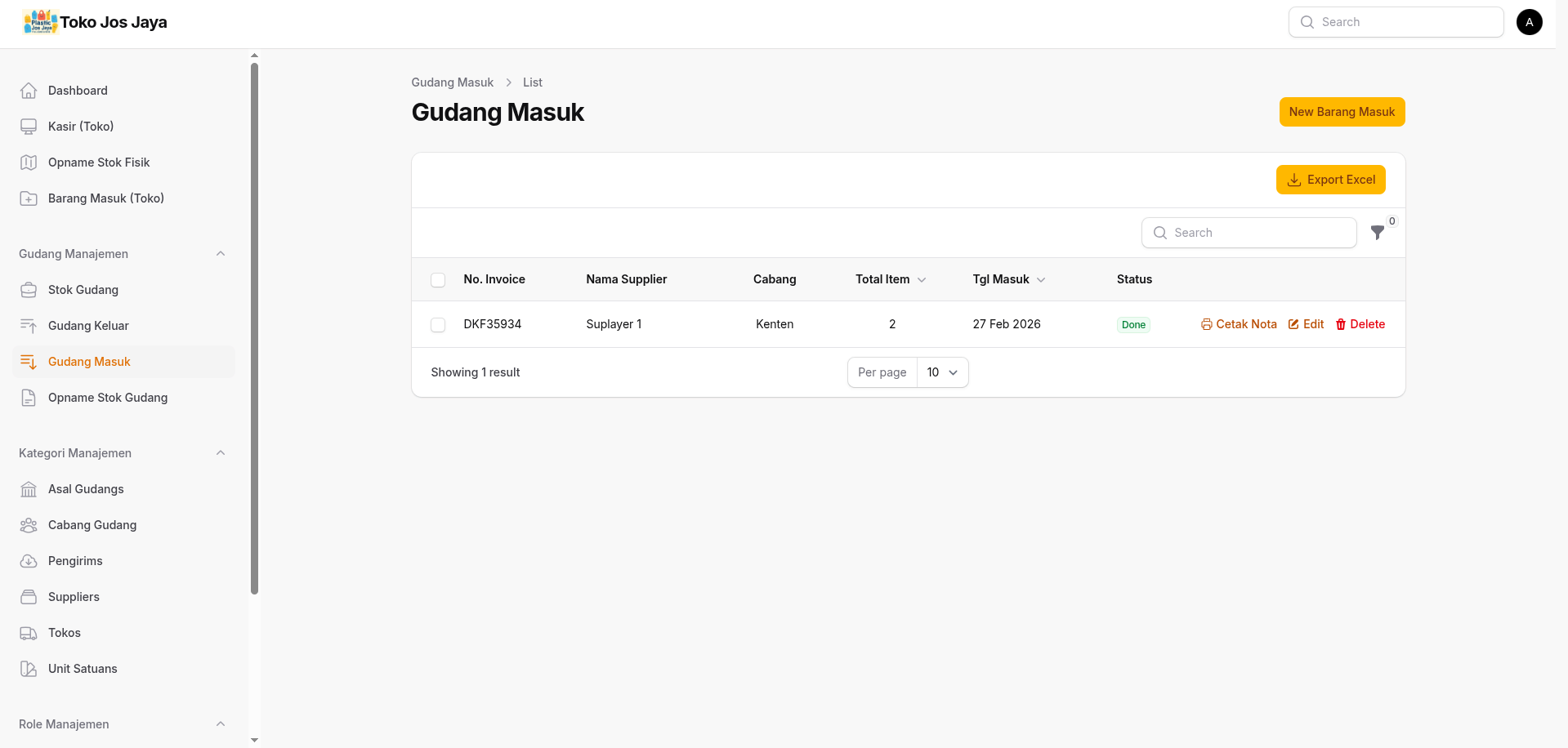Image resolution: width=1568 pixels, height=748 pixels.
Task: Open the user avatar menu labeled A
Action: (x=1529, y=22)
